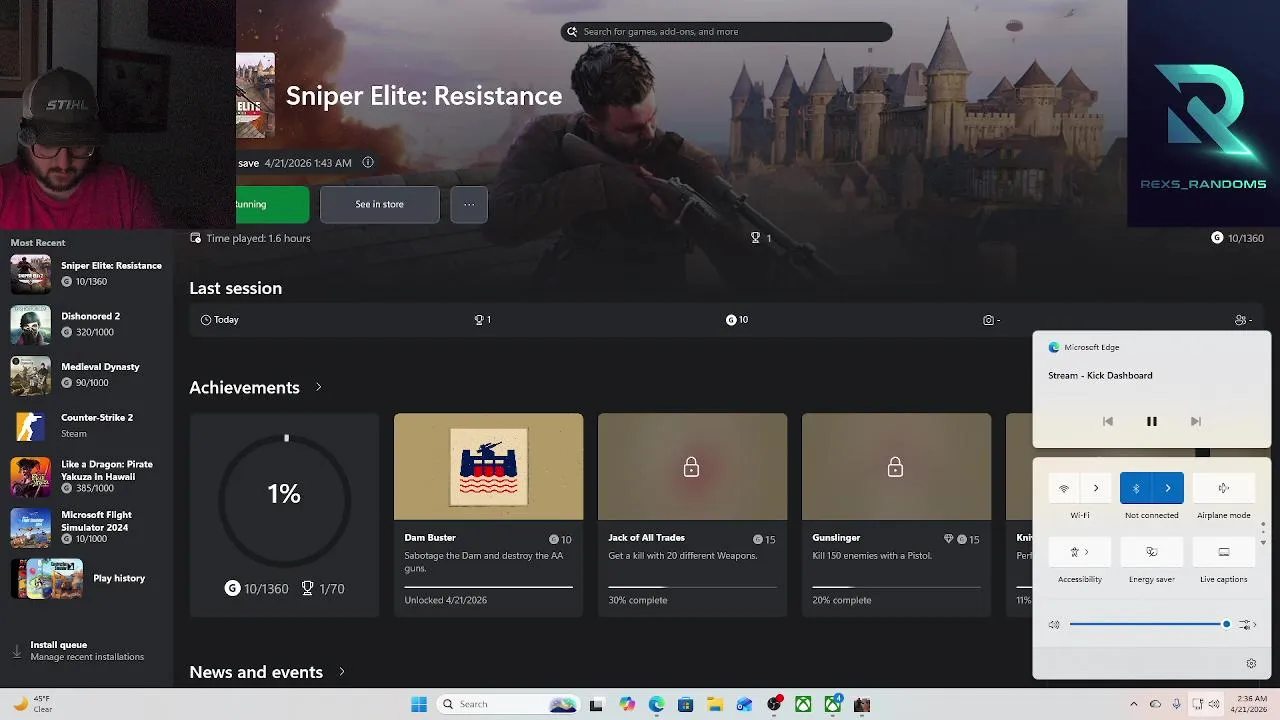Viewport: 1280px width, 720px height.
Task: Expand Bluetooth devices arrow
Action: point(1168,488)
